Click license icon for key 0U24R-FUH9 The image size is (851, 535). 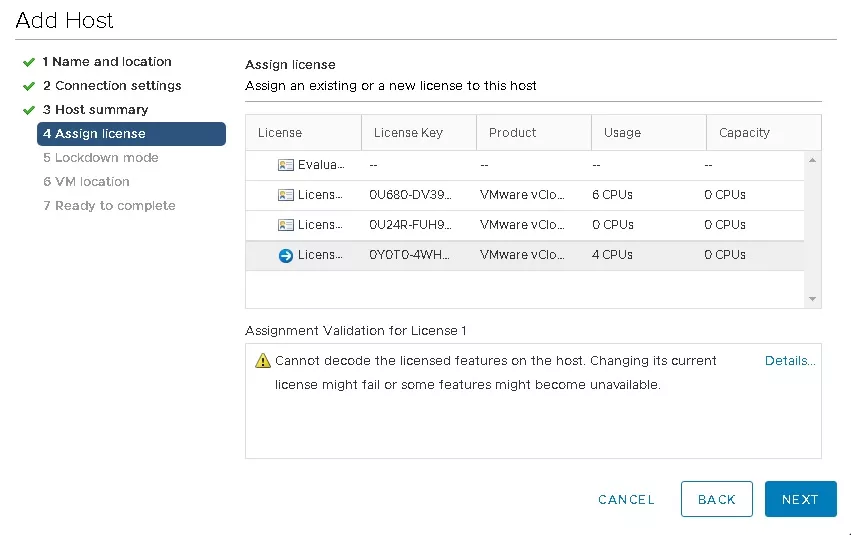pyautogui.click(x=285, y=225)
